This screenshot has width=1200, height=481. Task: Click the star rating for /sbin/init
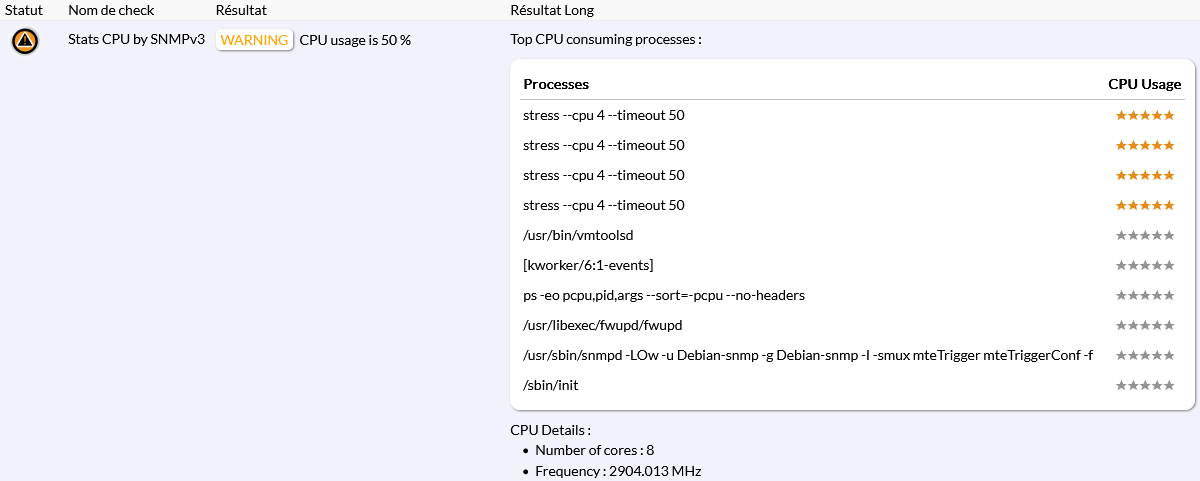click(x=1144, y=386)
